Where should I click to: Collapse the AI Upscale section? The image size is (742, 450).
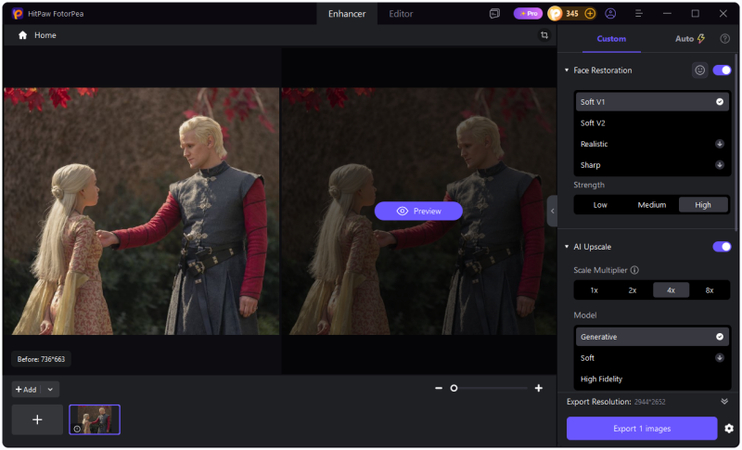(x=566, y=247)
